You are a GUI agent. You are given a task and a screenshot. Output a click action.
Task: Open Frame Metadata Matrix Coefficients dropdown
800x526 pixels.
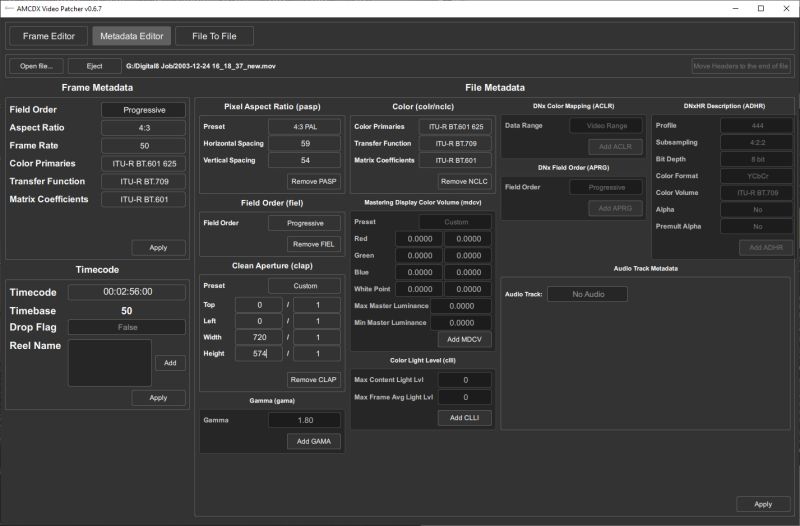point(144,199)
